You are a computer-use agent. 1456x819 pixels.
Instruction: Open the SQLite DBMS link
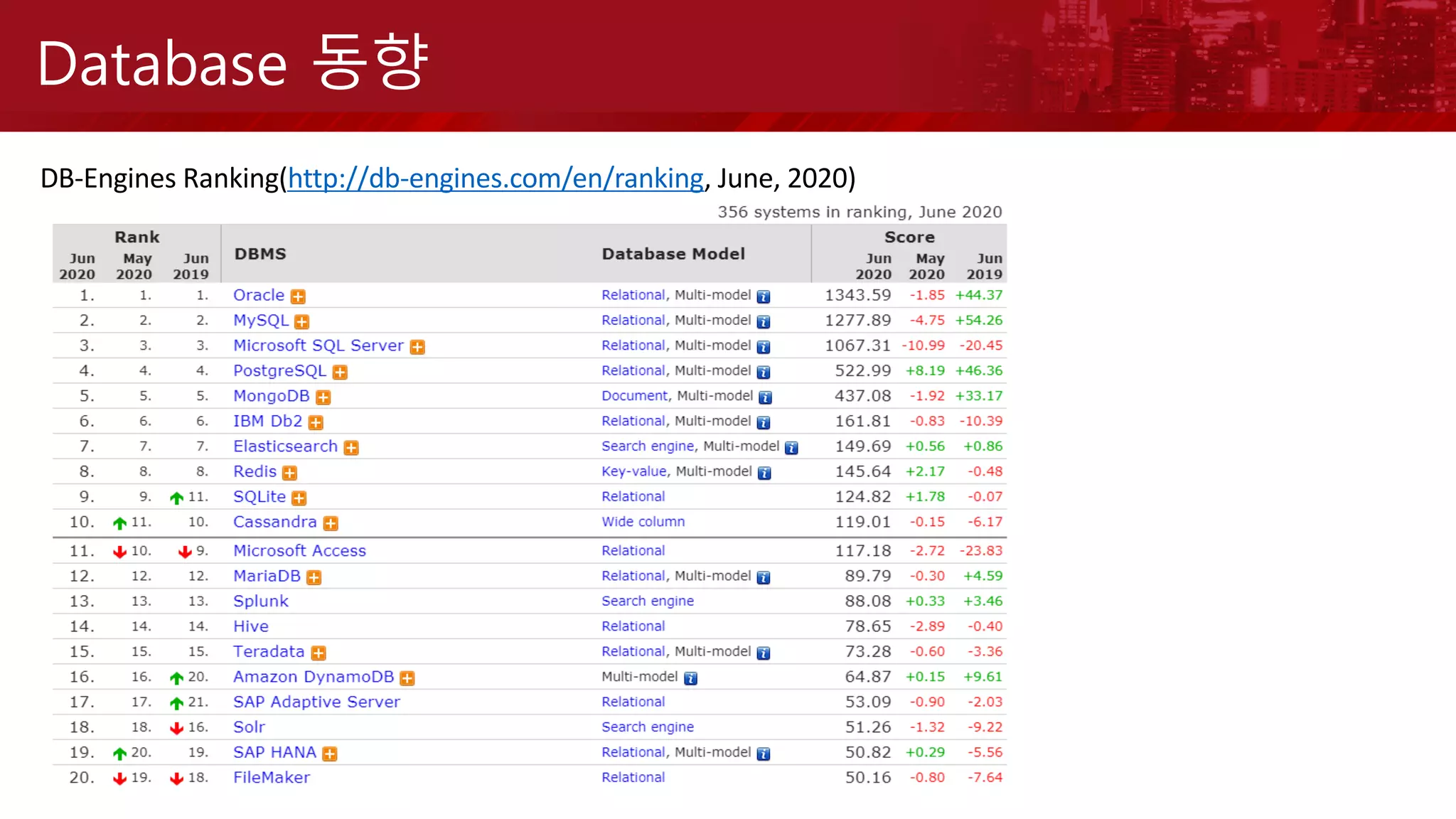coord(259,496)
